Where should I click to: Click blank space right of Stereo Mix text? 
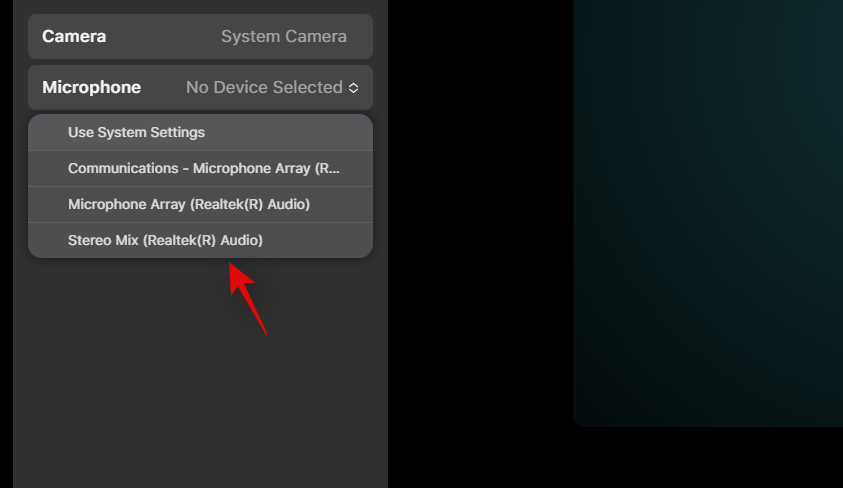coord(320,240)
